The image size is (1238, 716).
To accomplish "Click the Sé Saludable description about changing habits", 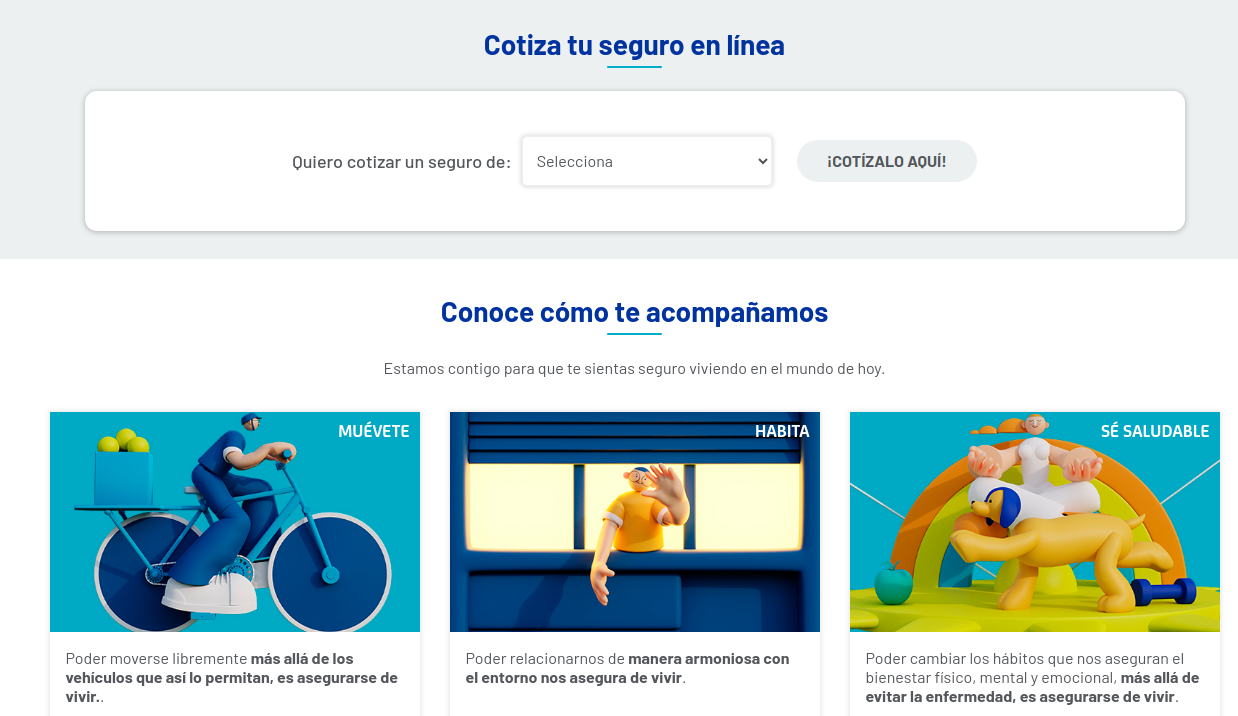I will [1035, 677].
